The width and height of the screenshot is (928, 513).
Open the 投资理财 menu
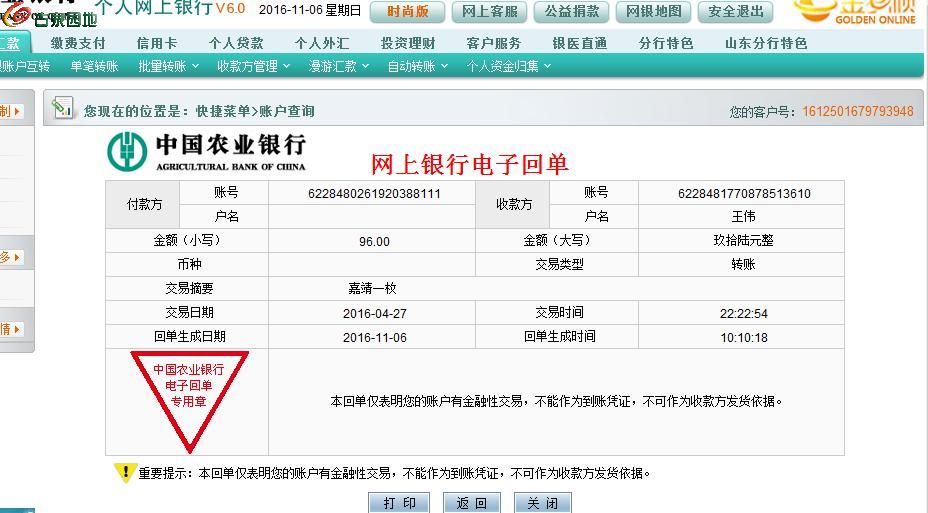pos(408,43)
